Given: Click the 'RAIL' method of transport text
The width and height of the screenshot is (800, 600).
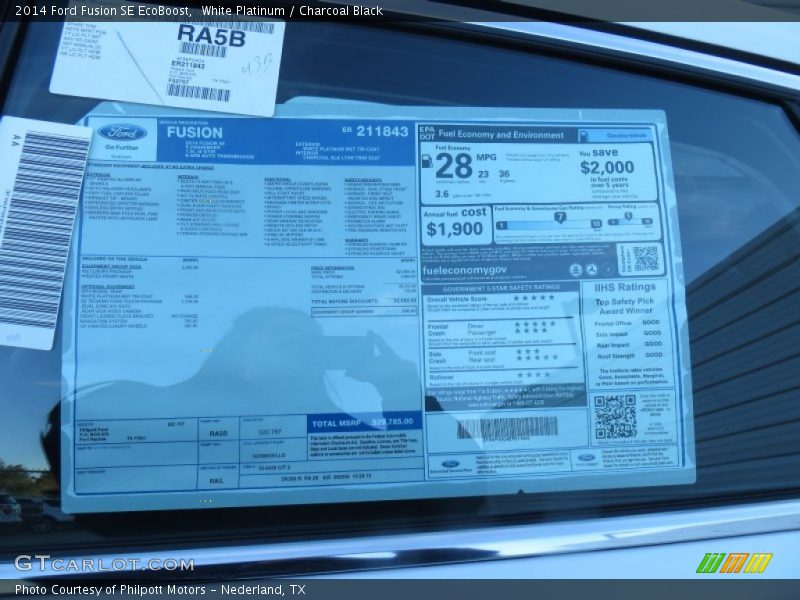Looking at the screenshot, I should [x=216, y=481].
